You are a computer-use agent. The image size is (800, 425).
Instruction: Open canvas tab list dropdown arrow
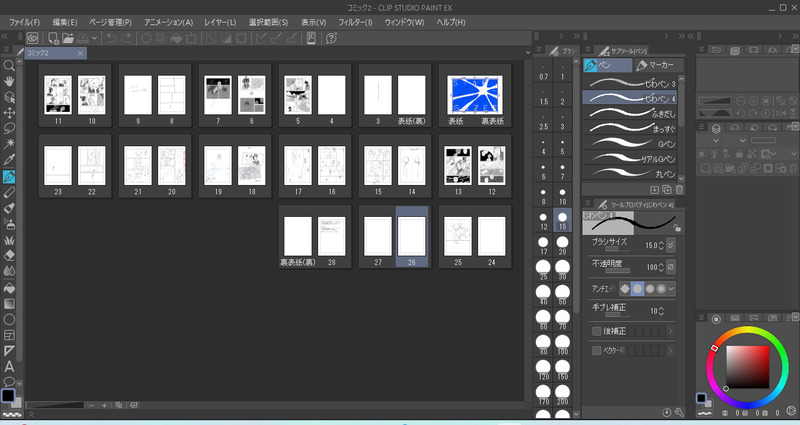[x=528, y=53]
